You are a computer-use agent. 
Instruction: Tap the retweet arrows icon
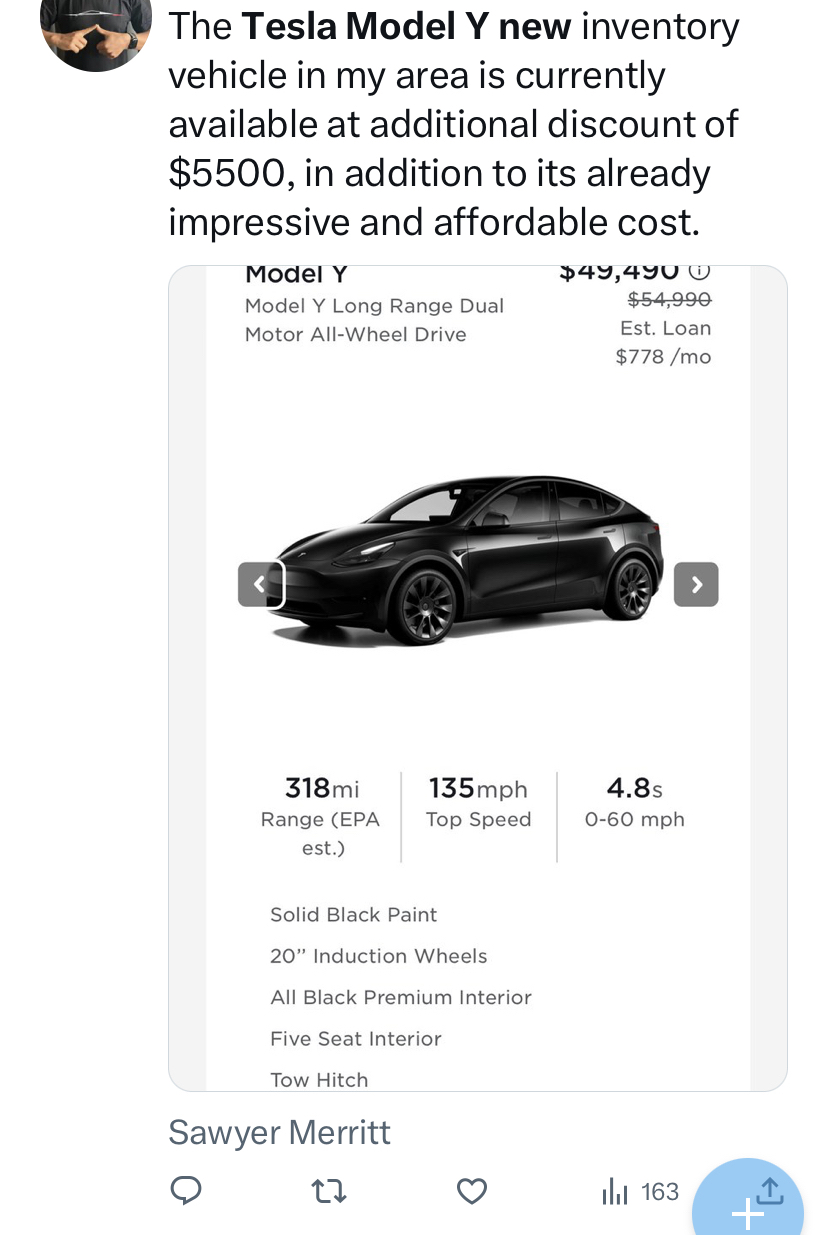[x=329, y=1191]
